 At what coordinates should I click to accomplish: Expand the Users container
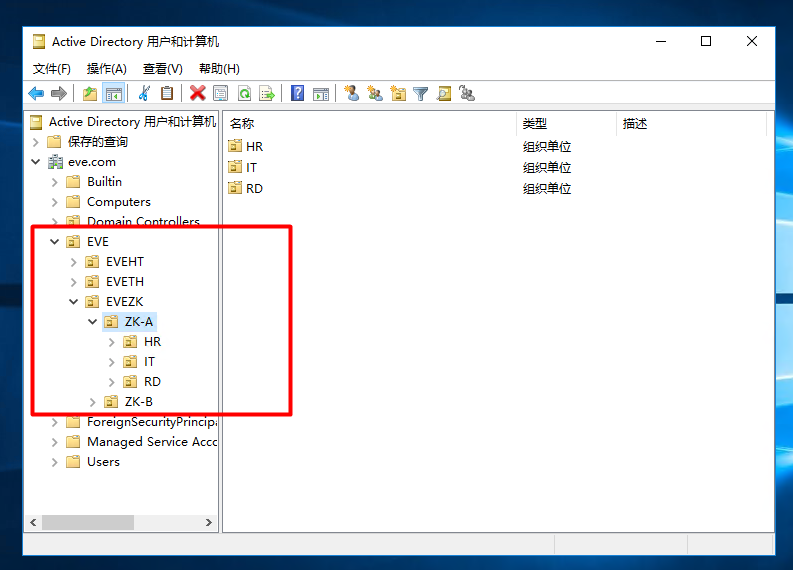55,462
